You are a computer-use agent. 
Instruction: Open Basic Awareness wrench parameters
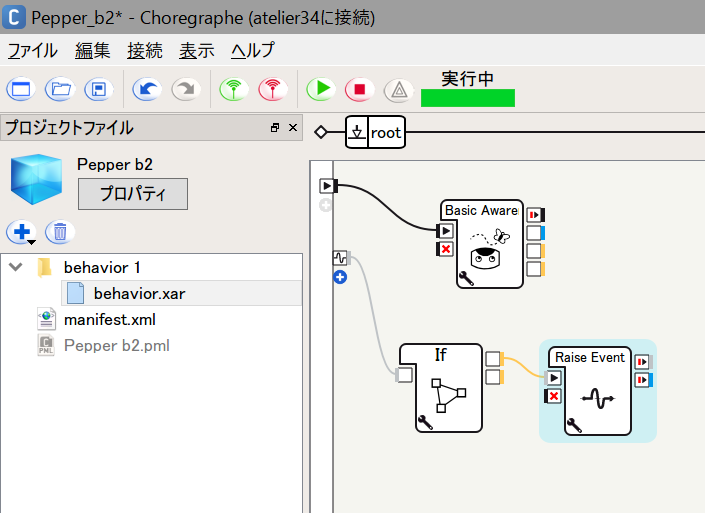click(x=466, y=278)
